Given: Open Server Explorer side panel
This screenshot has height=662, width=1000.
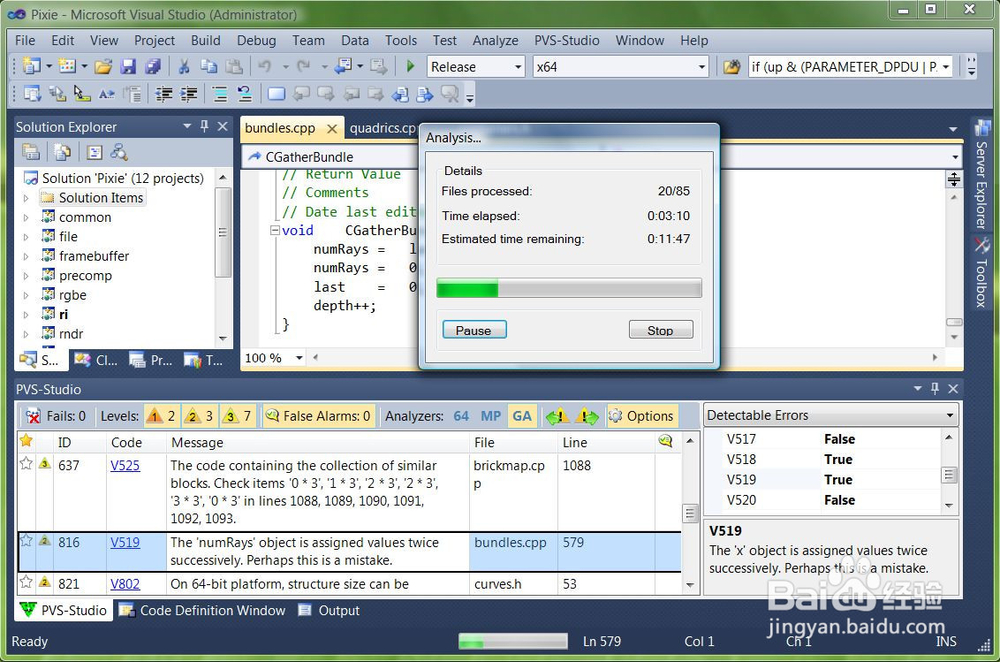Looking at the screenshot, I should coord(982,175).
